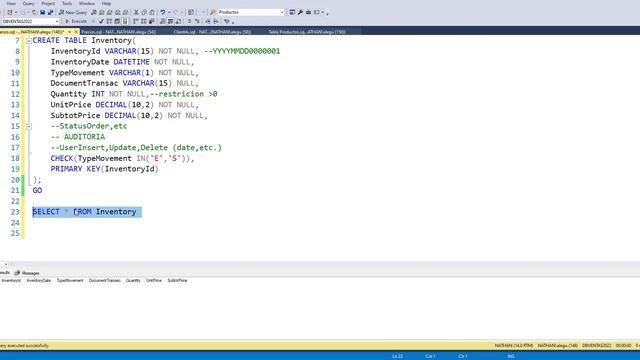Click the TypeMovement column header

point(70,280)
